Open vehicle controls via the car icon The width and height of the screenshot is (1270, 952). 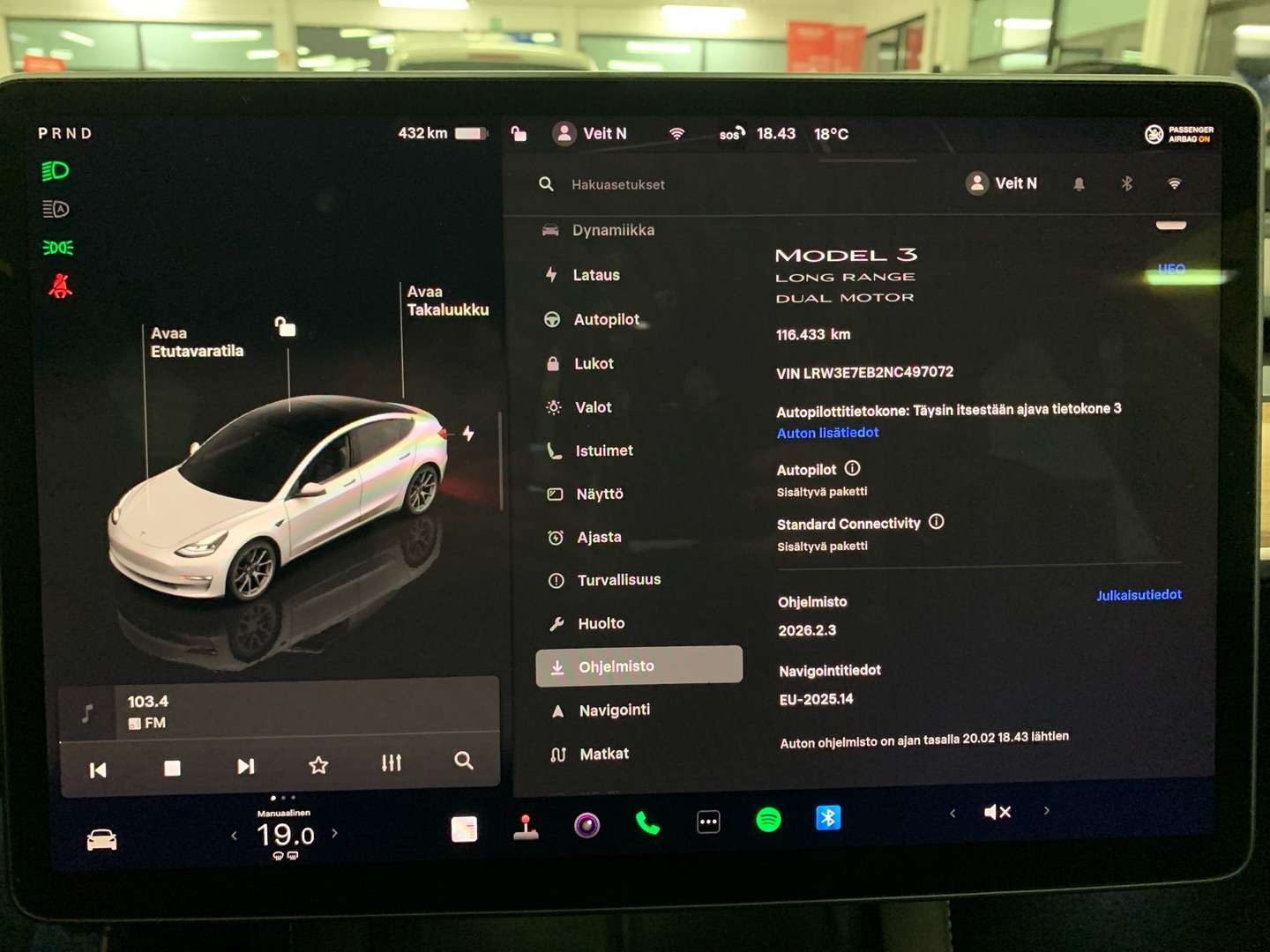[x=101, y=839]
